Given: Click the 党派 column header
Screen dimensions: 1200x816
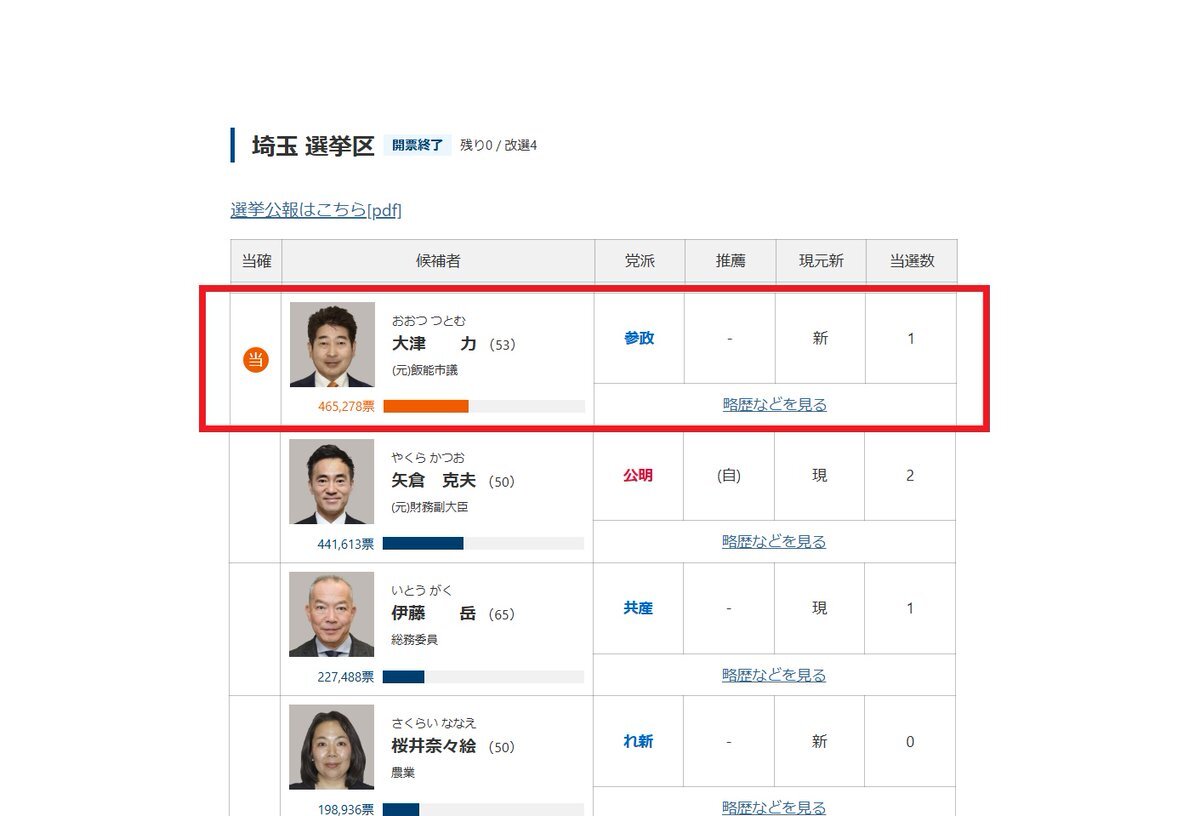Looking at the screenshot, I should (640, 261).
